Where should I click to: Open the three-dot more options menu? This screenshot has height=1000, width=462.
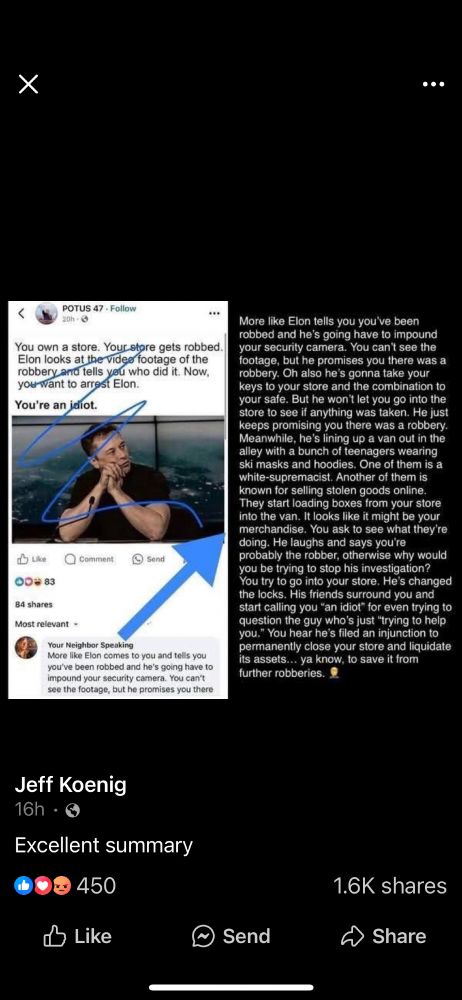[433, 84]
